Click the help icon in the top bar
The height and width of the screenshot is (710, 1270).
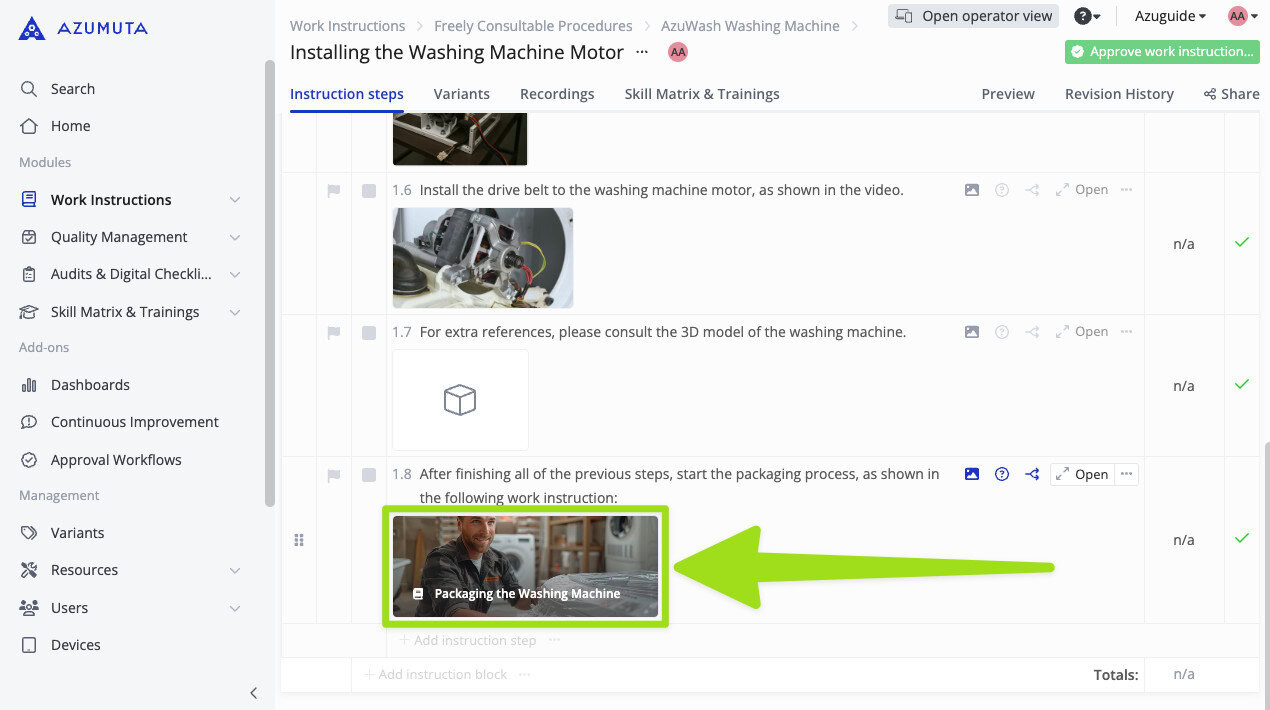pos(1083,15)
